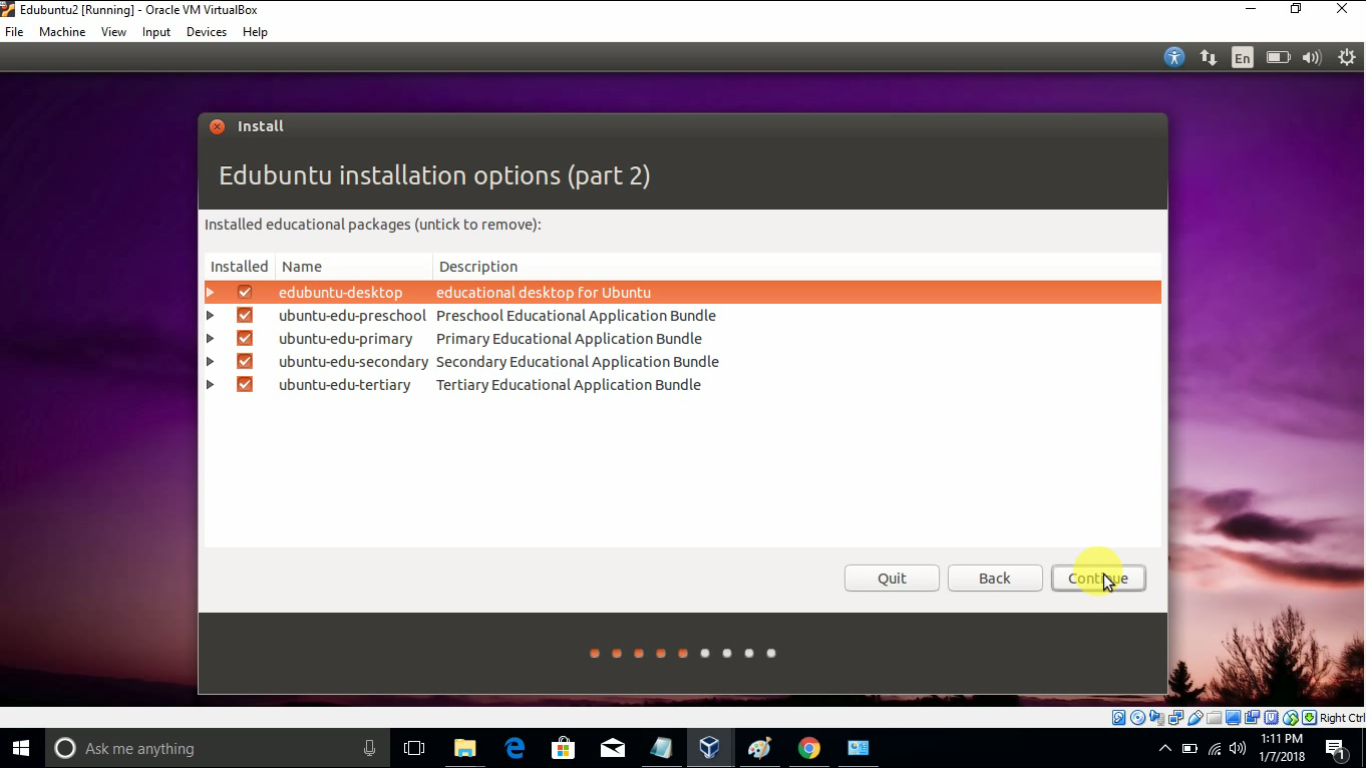This screenshot has width=1366, height=768.
Task: Open the Windows volume tray icon
Action: click(x=1238, y=748)
